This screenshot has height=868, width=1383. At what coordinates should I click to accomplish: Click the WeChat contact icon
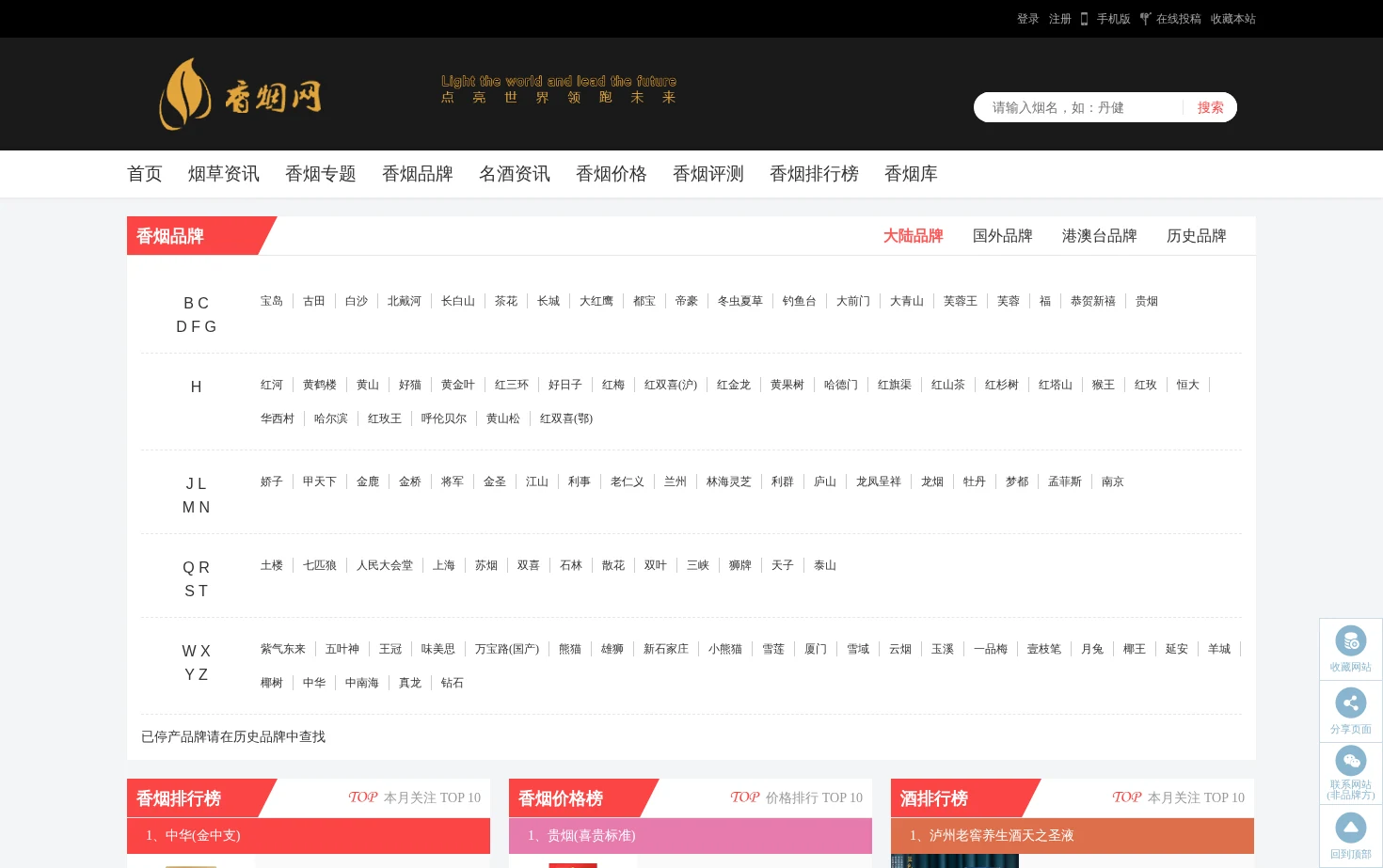(x=1351, y=761)
